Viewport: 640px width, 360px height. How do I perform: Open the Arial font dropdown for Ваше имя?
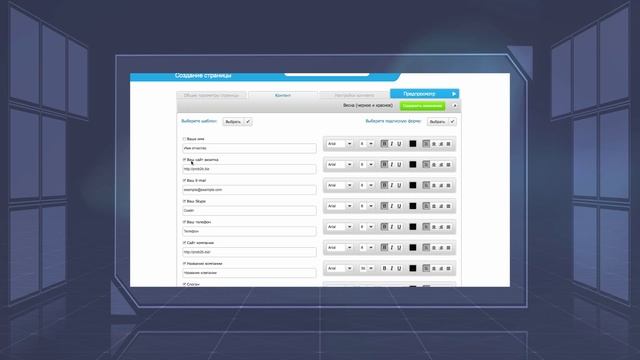click(340, 144)
